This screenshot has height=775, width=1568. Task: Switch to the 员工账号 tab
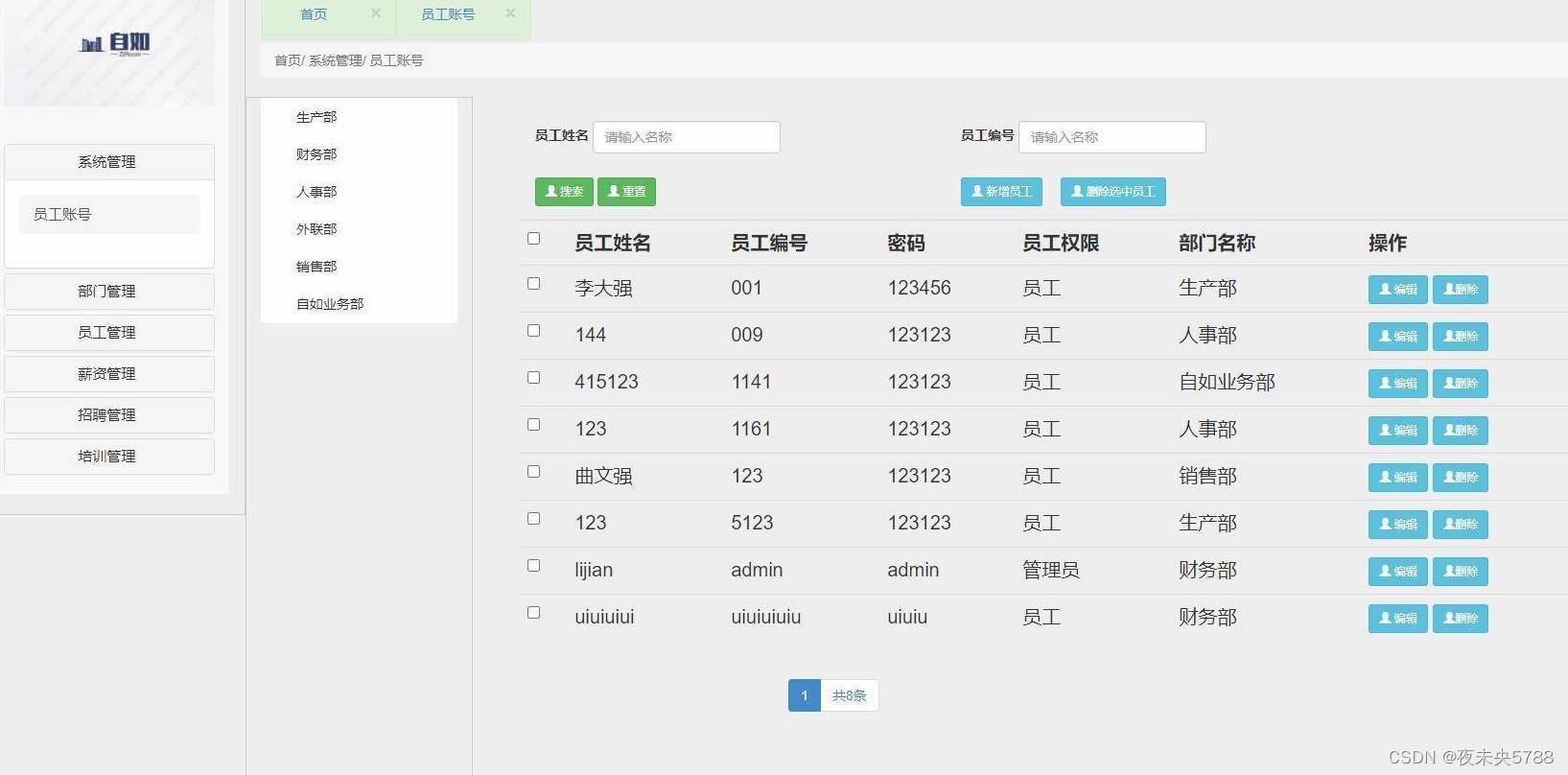point(448,14)
